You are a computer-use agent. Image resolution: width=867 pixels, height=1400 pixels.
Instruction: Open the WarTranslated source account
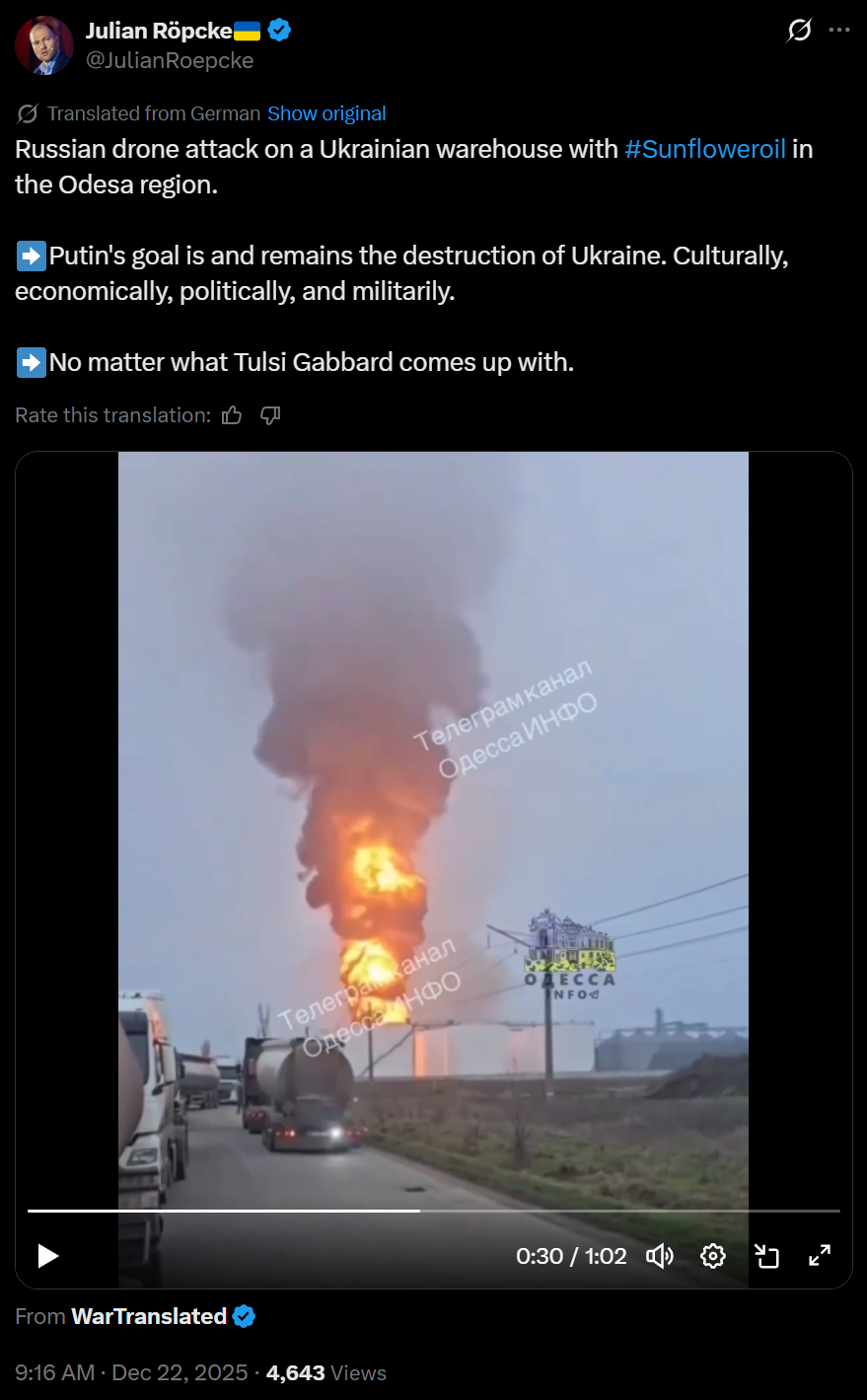(x=149, y=1316)
